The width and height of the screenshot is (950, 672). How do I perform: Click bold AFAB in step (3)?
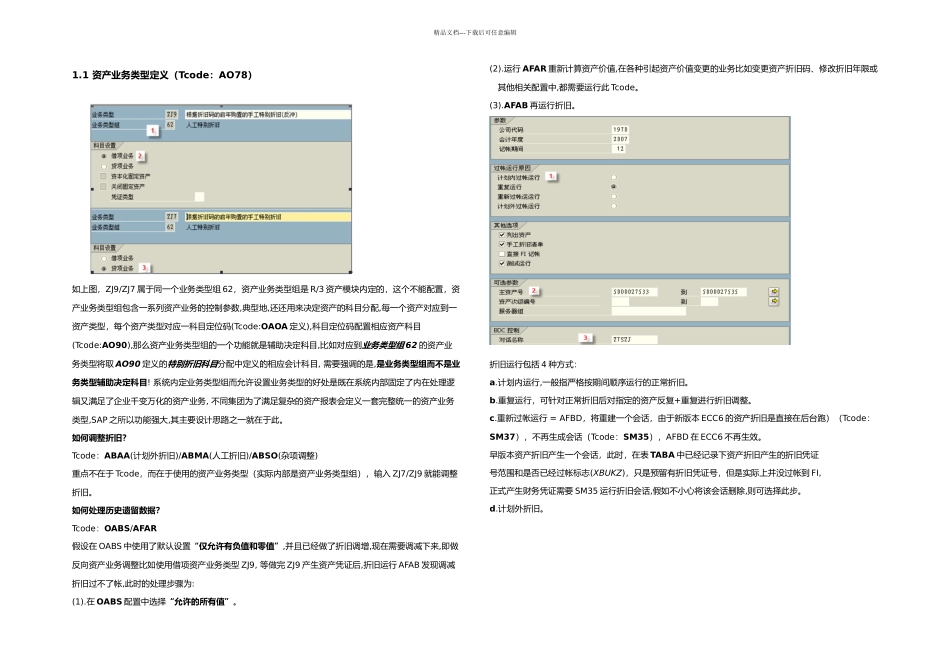tap(516, 105)
